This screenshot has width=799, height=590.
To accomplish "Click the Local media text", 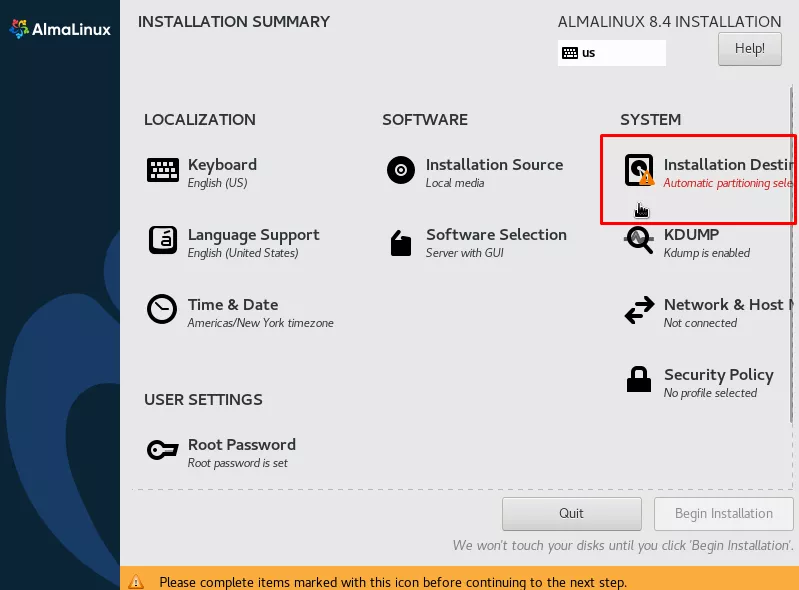I will (x=455, y=183).
